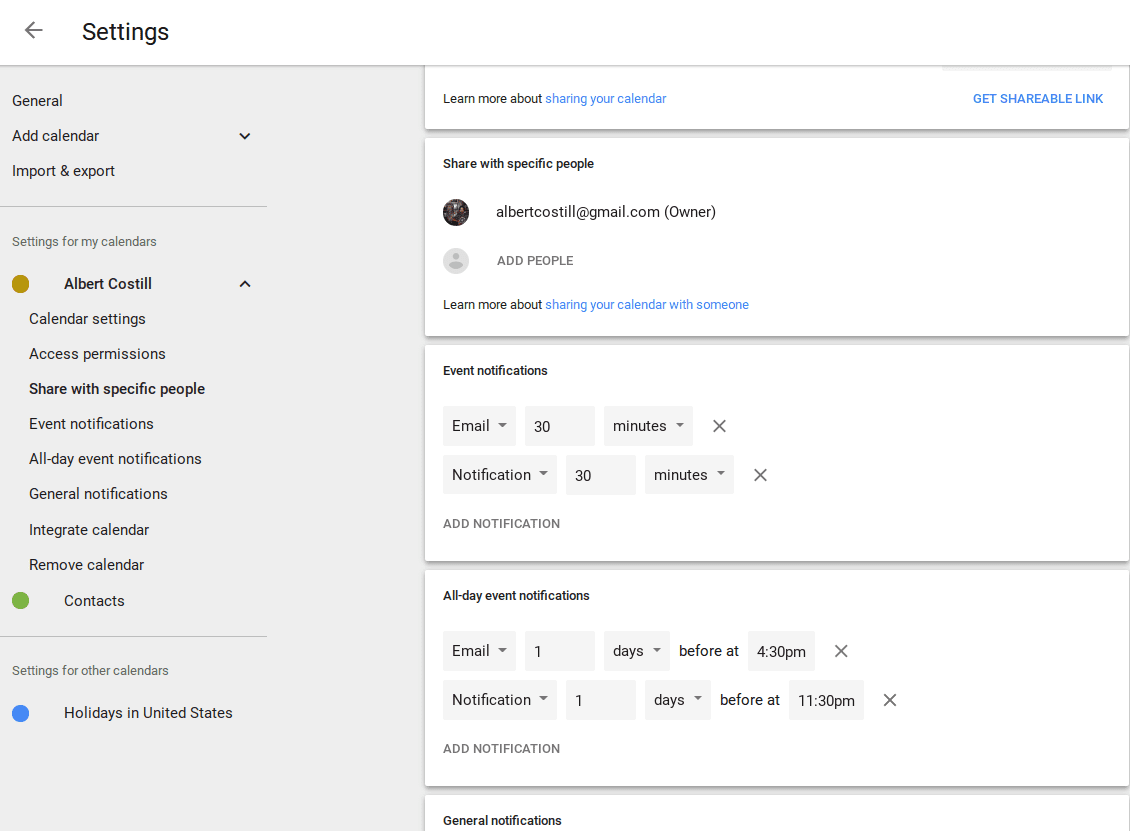
Task: Select Holidays in United States calendar
Action: click(148, 713)
